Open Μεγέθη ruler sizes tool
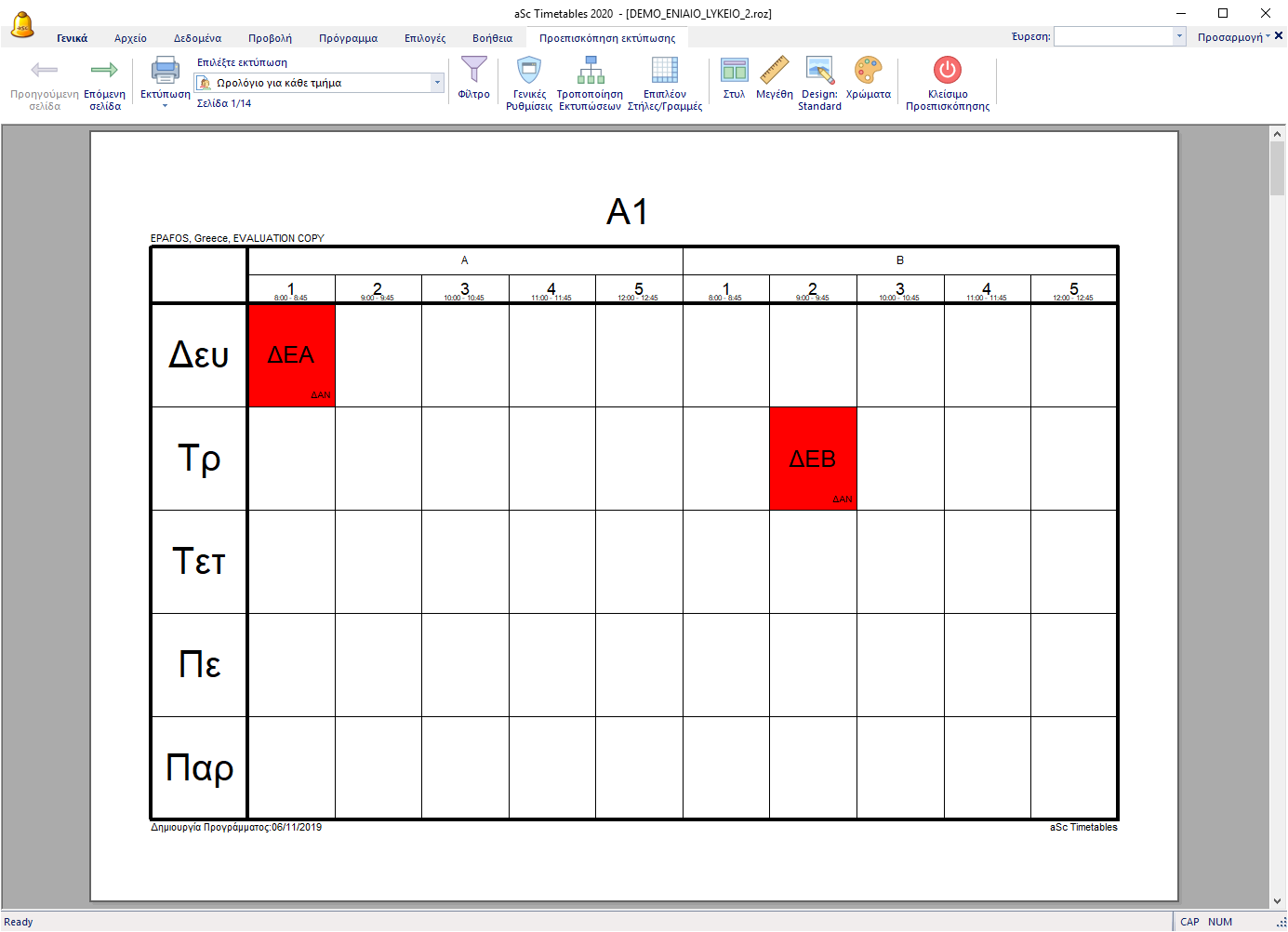The width and height of the screenshot is (1288, 932). (x=774, y=71)
